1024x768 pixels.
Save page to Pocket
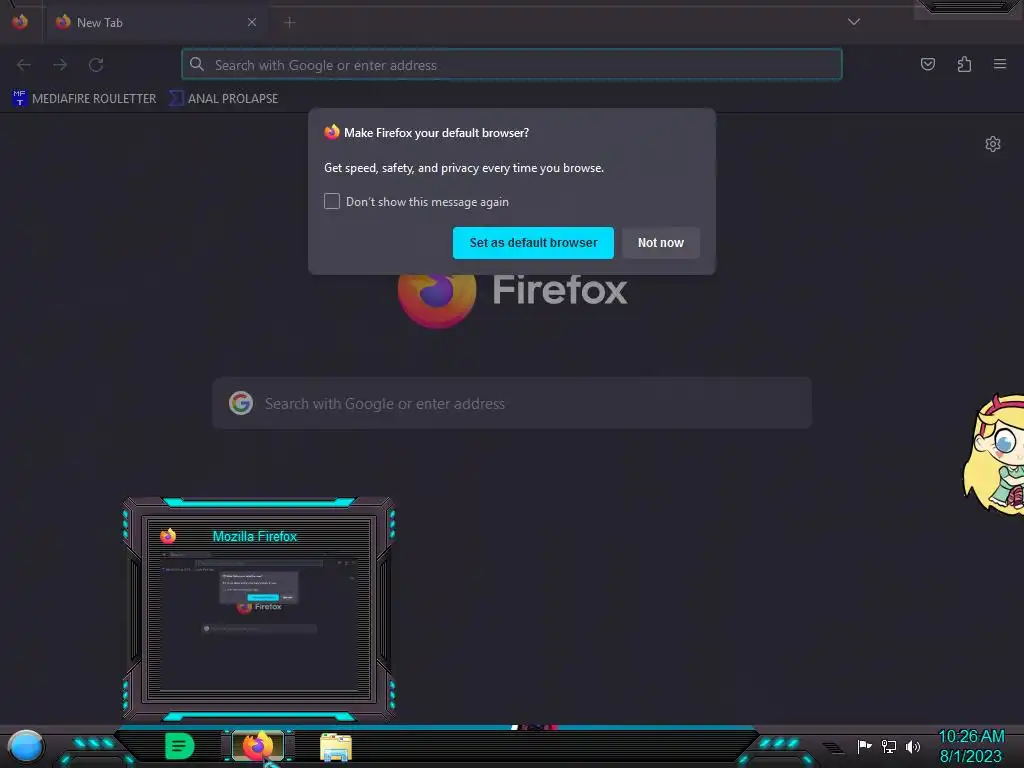click(927, 64)
